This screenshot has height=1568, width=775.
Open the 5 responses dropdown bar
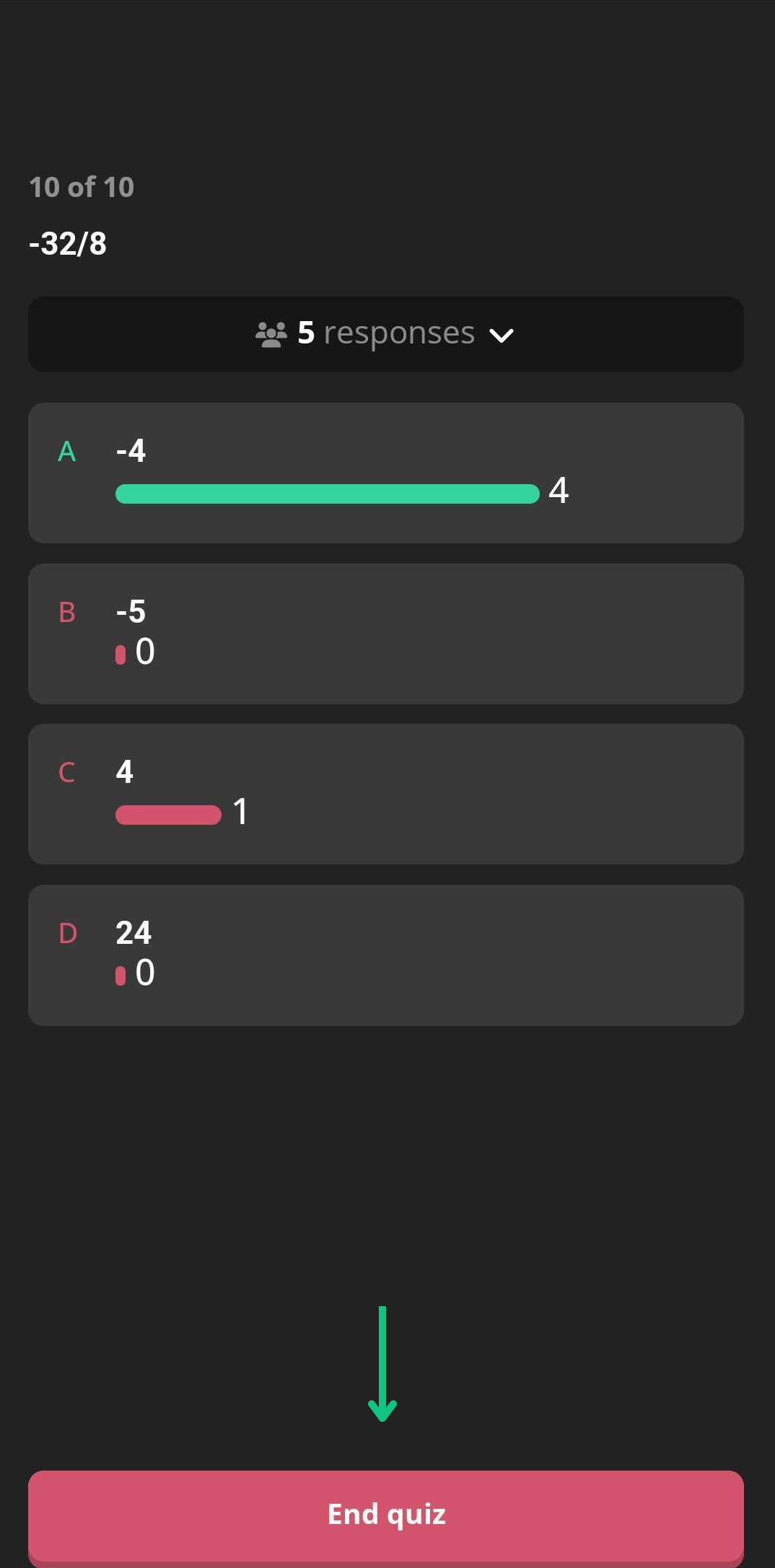386,334
